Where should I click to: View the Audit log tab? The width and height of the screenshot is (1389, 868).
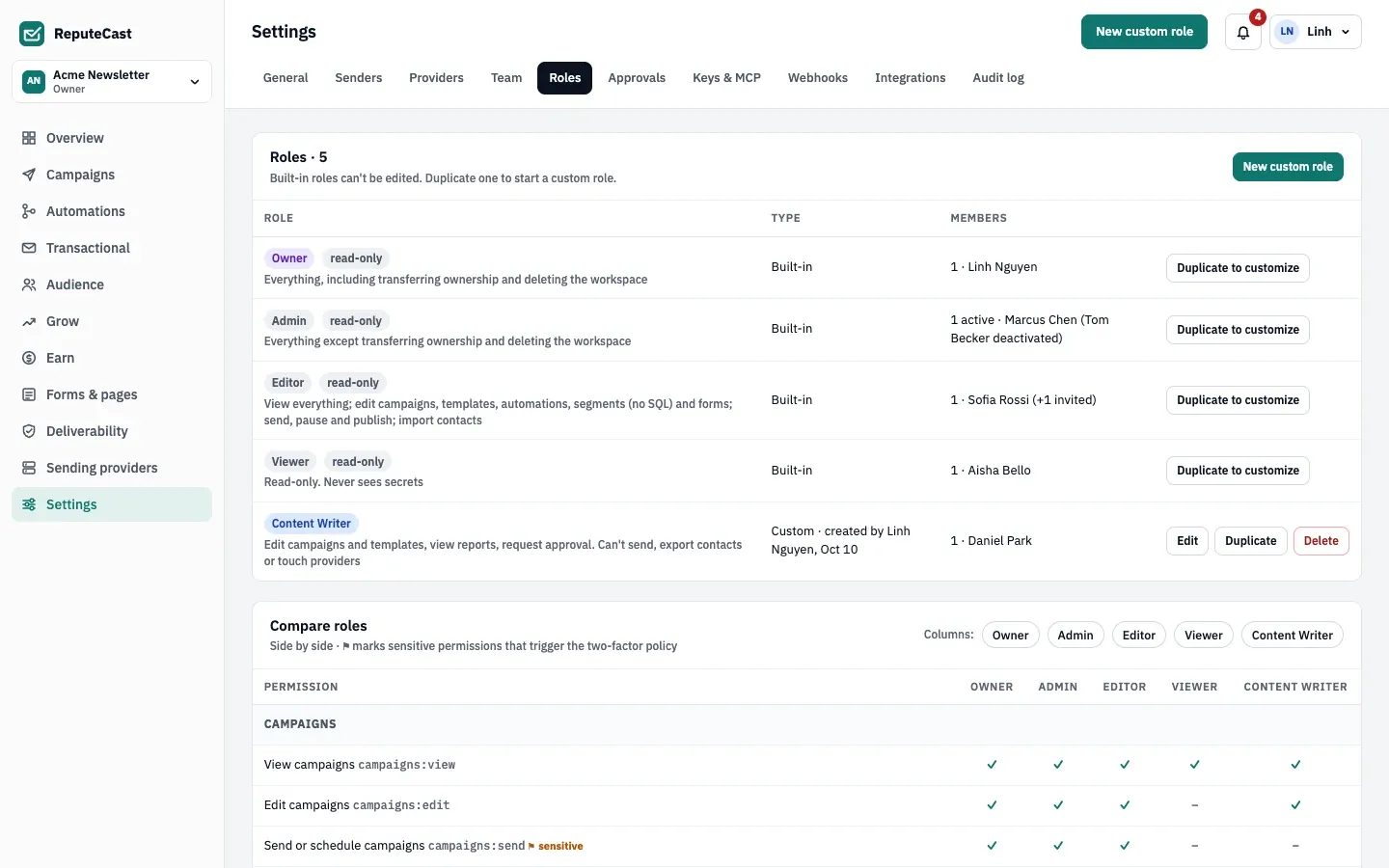click(x=998, y=78)
